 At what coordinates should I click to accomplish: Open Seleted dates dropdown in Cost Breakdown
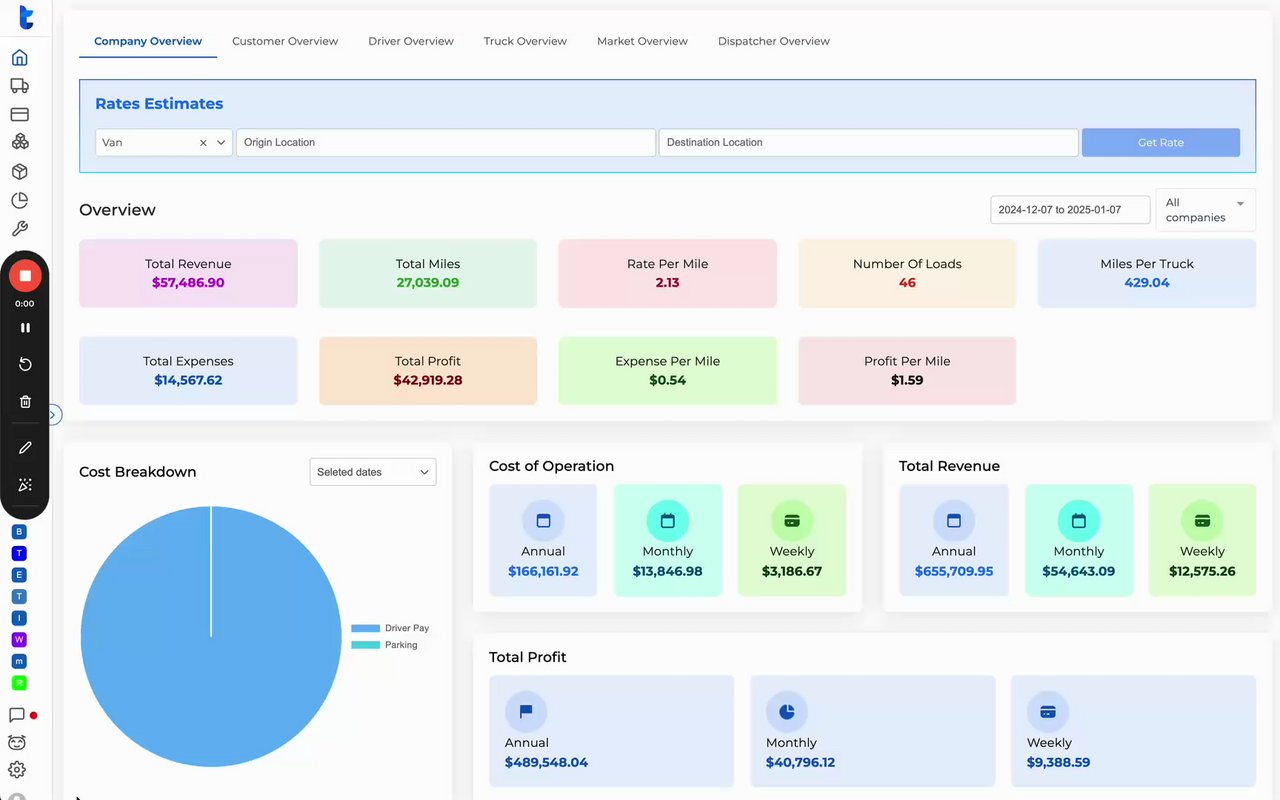[373, 472]
